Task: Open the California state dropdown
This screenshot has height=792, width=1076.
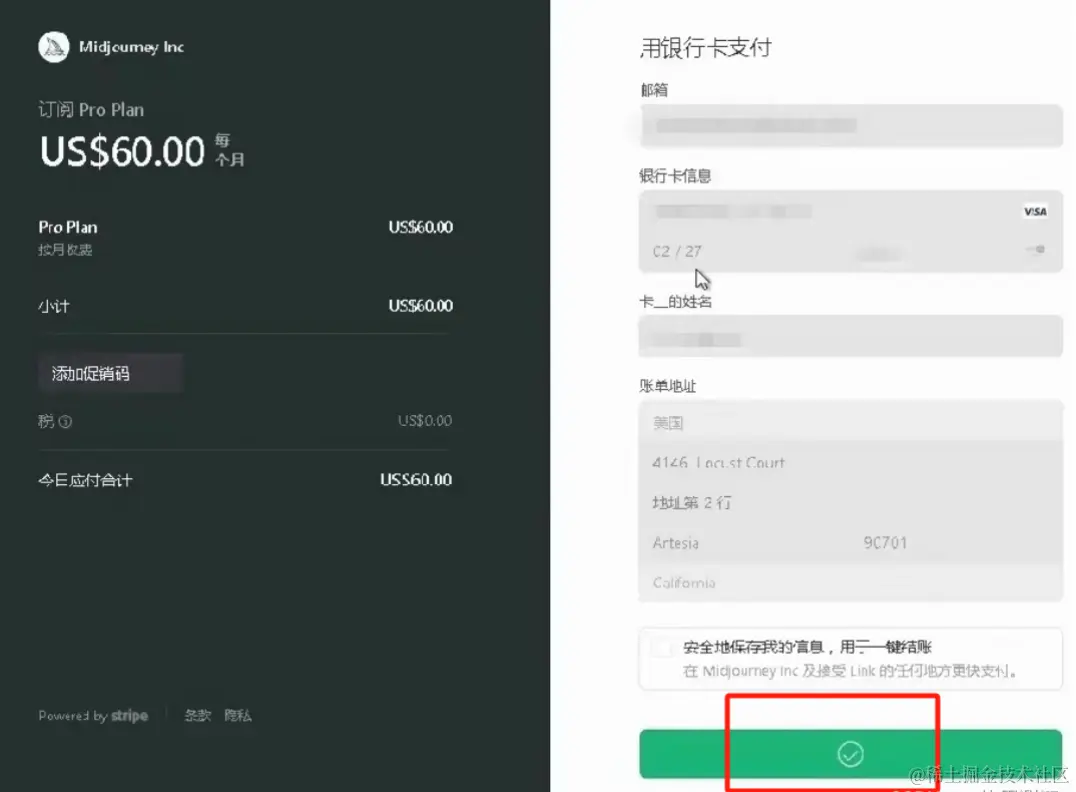Action: (850, 582)
